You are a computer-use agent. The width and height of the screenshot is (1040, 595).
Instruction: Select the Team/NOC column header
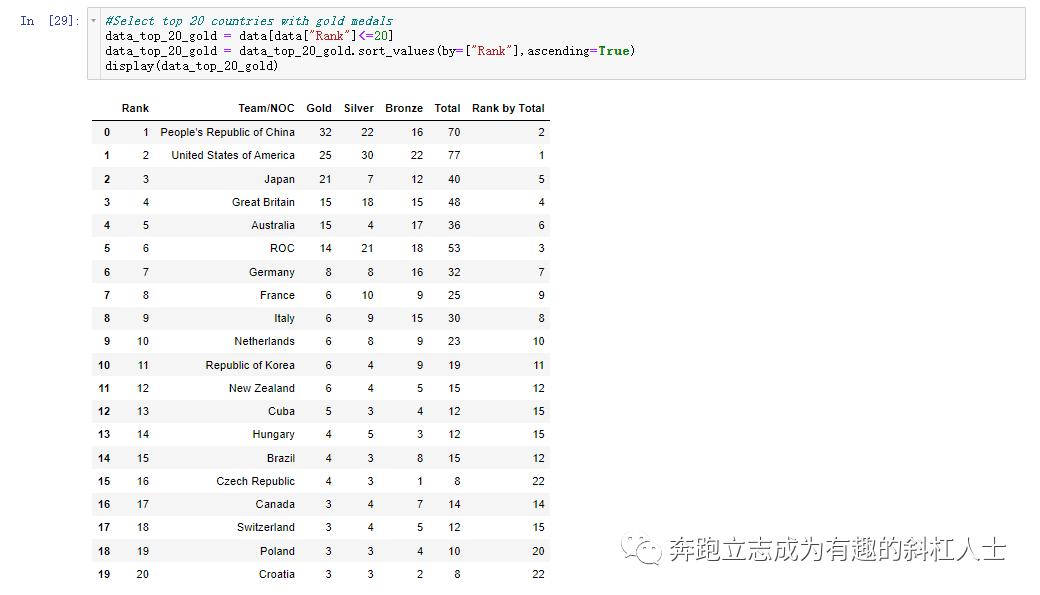pos(266,108)
